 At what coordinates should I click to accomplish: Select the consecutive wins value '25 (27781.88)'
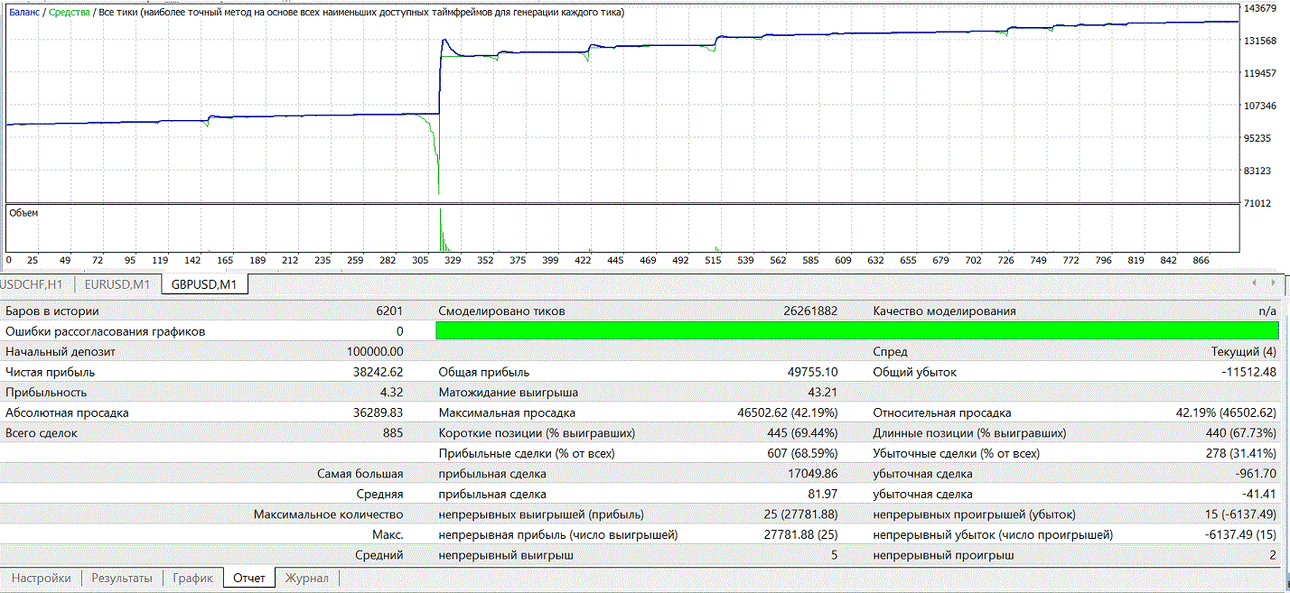pos(802,514)
